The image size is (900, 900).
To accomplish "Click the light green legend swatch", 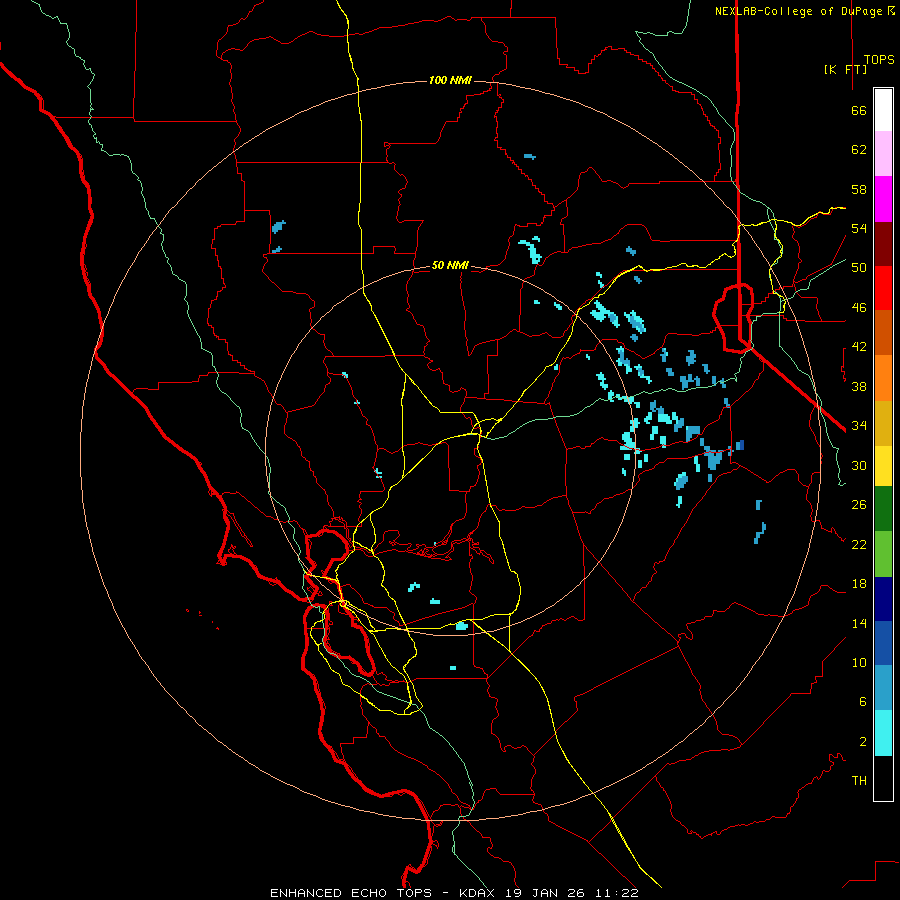I will 883,554.
